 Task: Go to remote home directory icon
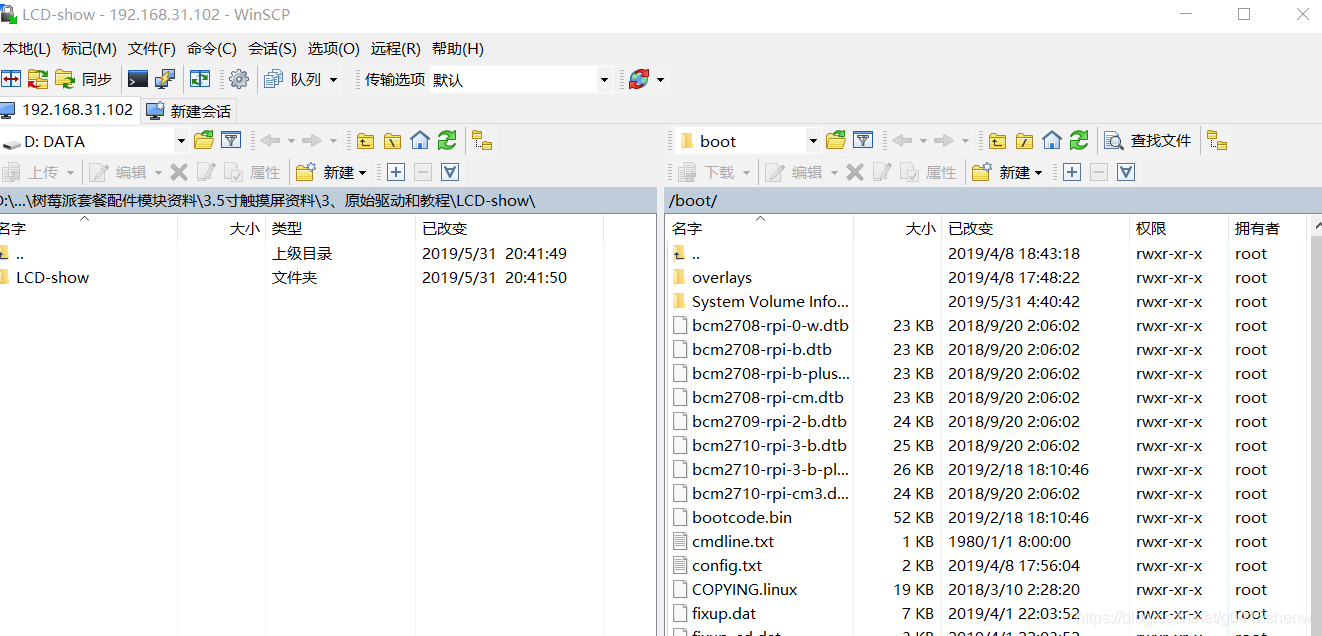tap(1052, 141)
